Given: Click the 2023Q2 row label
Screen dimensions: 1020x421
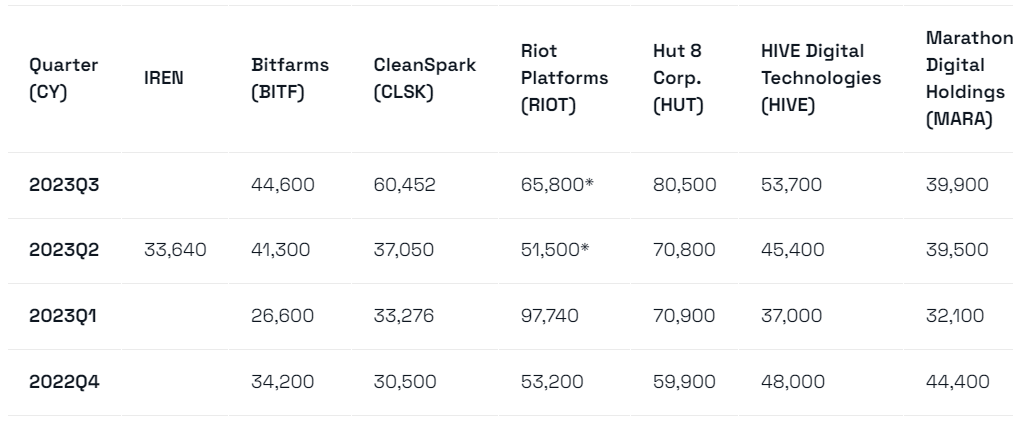Looking at the screenshot, I should click(x=64, y=250).
